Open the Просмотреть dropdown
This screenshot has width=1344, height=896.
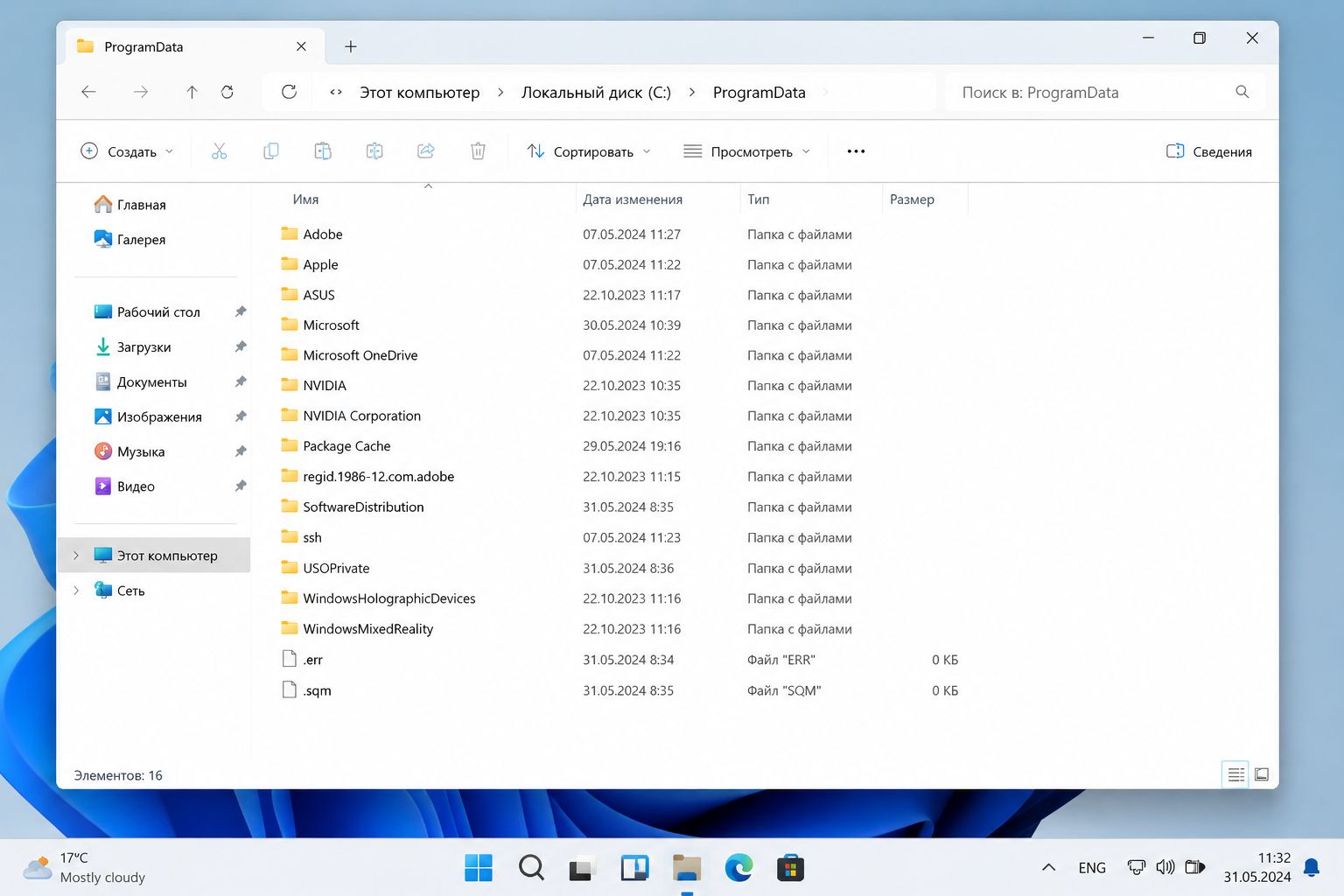point(746,151)
